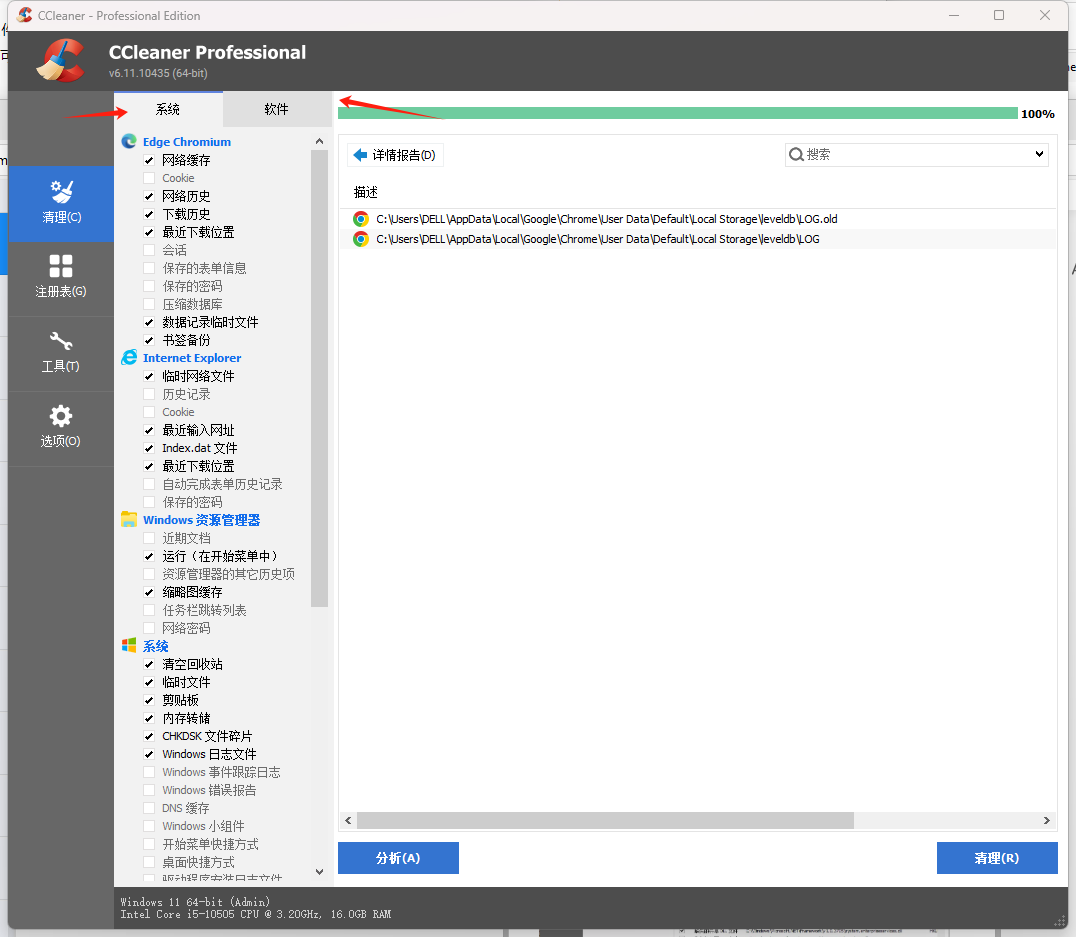
Task: Uncheck 清空回收站 under 系统
Action: click(x=149, y=664)
